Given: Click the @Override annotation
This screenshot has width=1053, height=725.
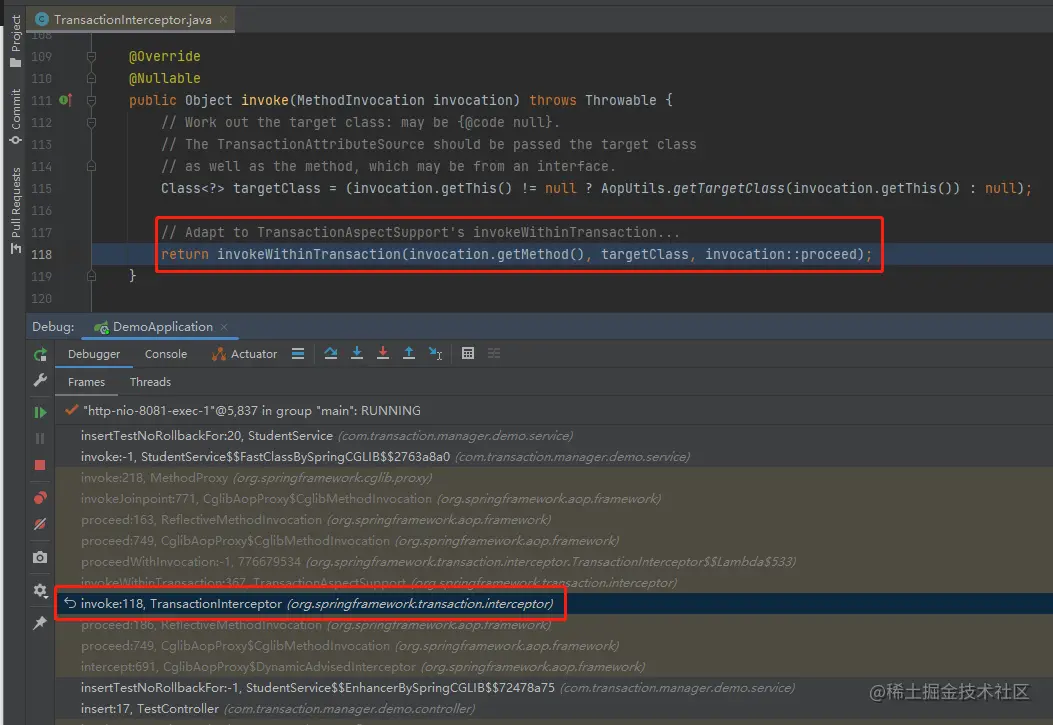Looking at the screenshot, I should 165,56.
